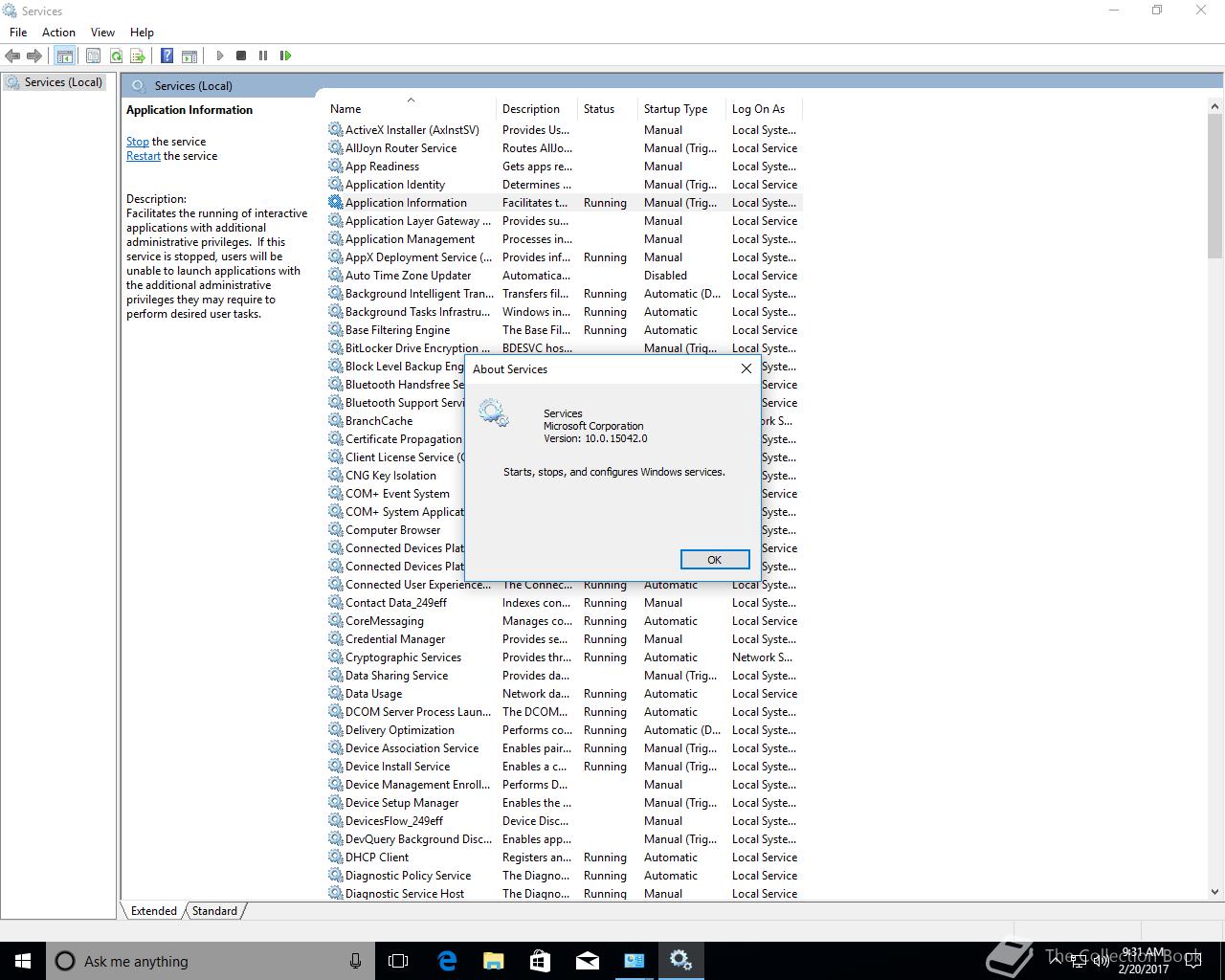Show hidden system tray icons chevron
Screen dimensions: 1225x980
click(1056, 961)
